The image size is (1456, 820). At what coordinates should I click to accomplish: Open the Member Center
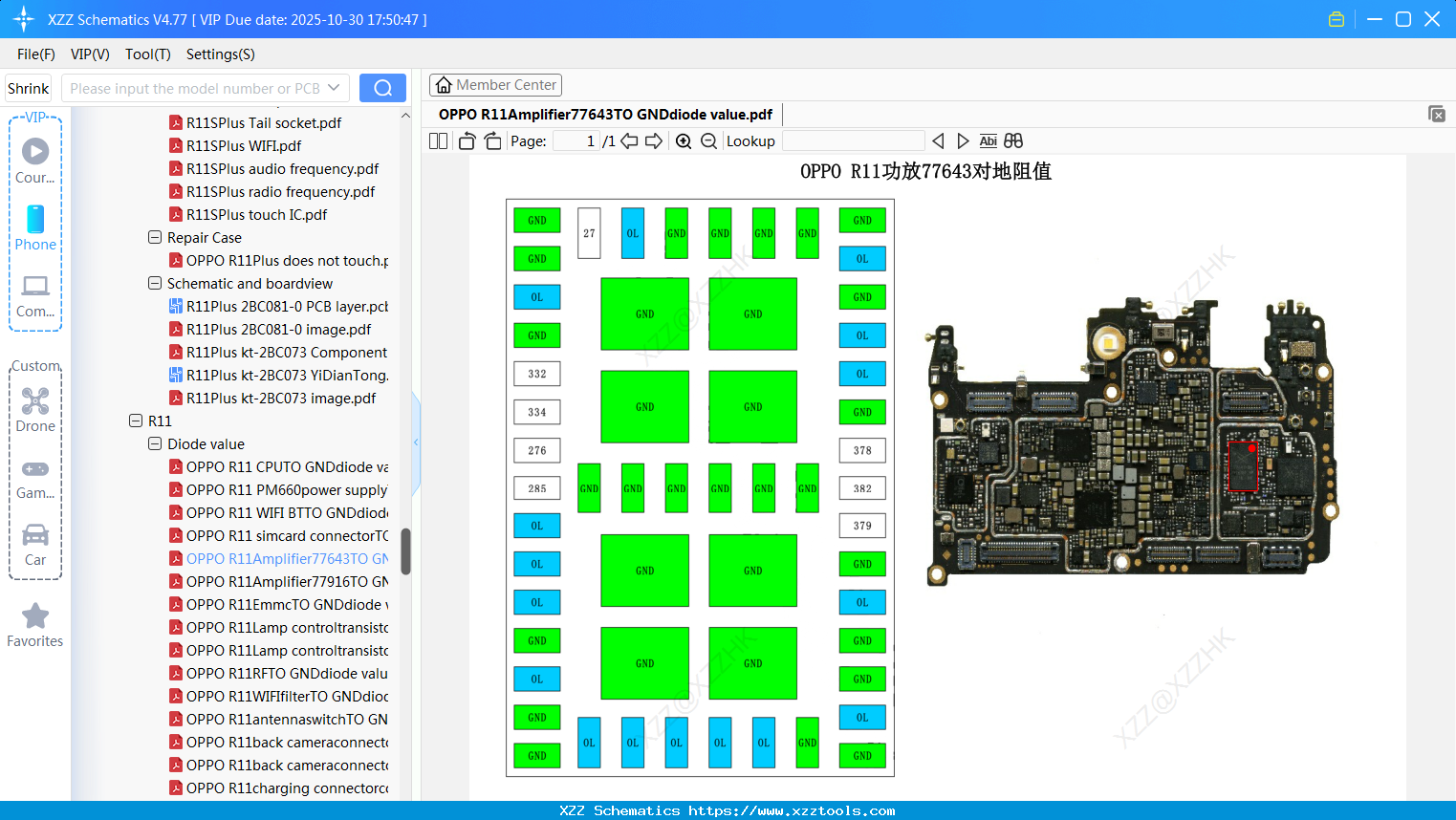495,85
